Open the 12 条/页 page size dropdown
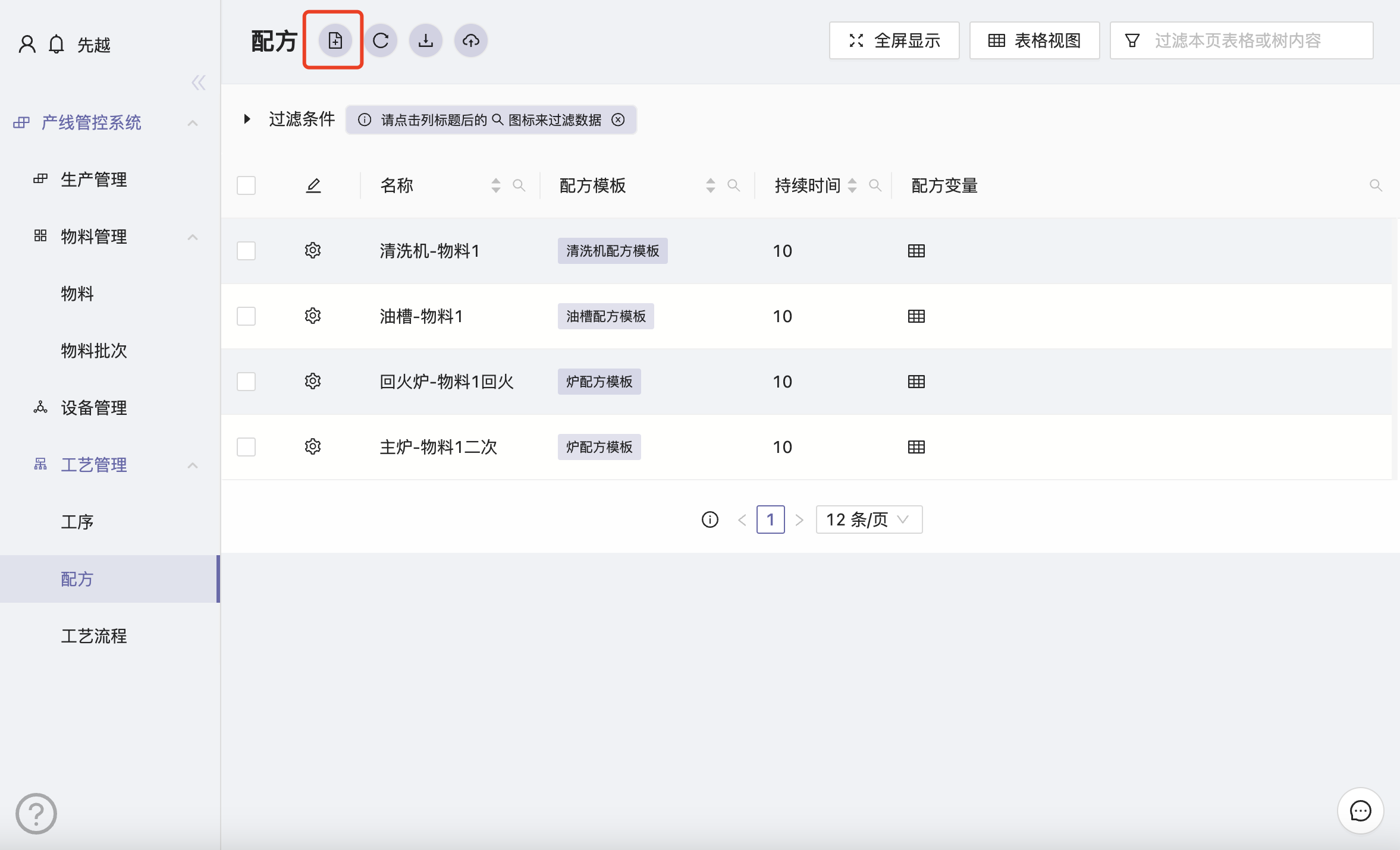1400x850 pixels. (868, 520)
